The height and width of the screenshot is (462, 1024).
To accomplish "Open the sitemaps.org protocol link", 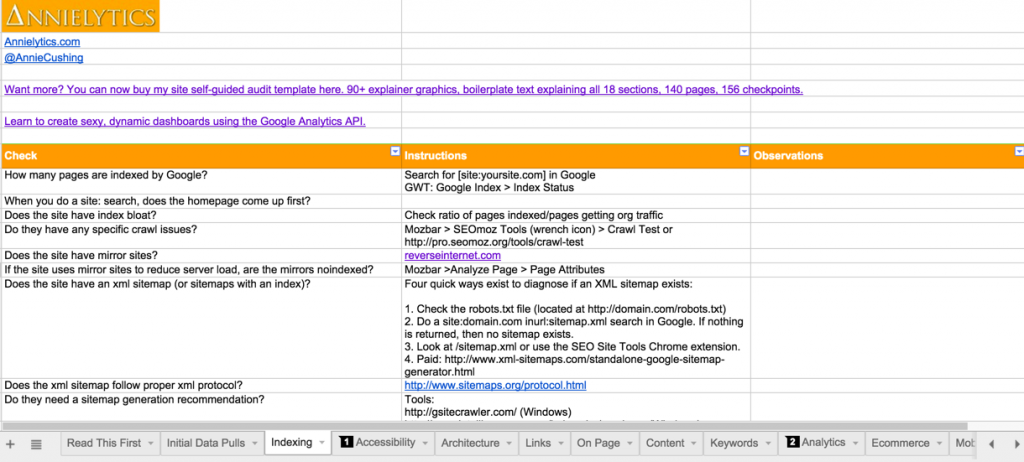I will click(x=496, y=386).
